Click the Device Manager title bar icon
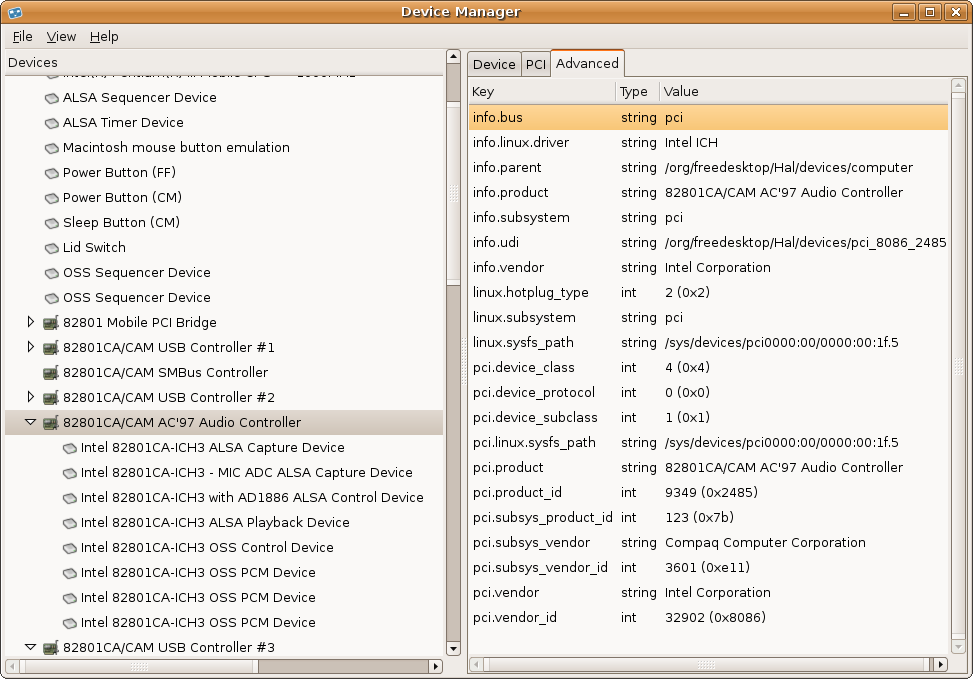This screenshot has height=679, width=973. (x=15, y=12)
